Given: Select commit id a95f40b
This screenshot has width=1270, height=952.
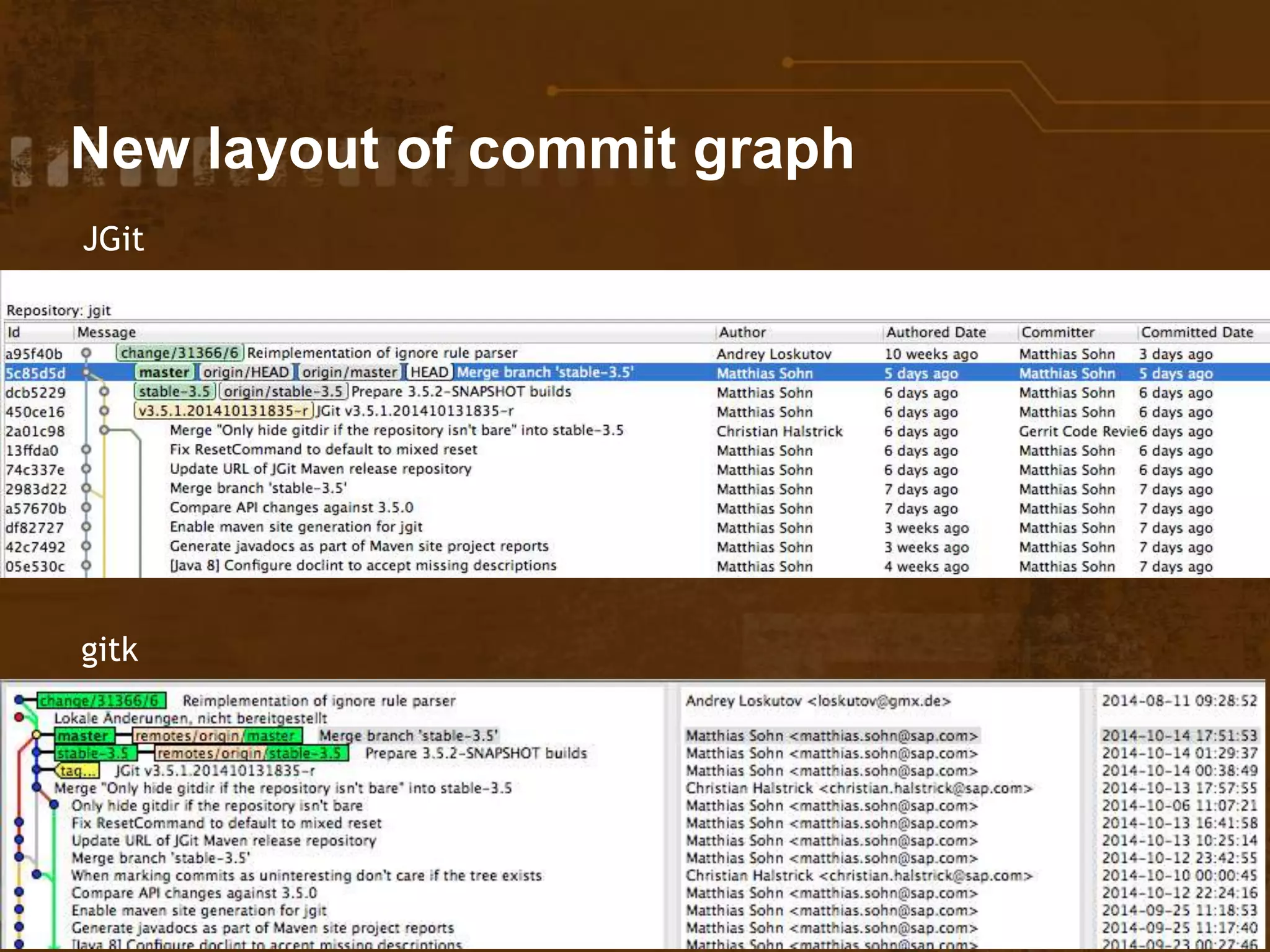Looking at the screenshot, I should 34,354.
